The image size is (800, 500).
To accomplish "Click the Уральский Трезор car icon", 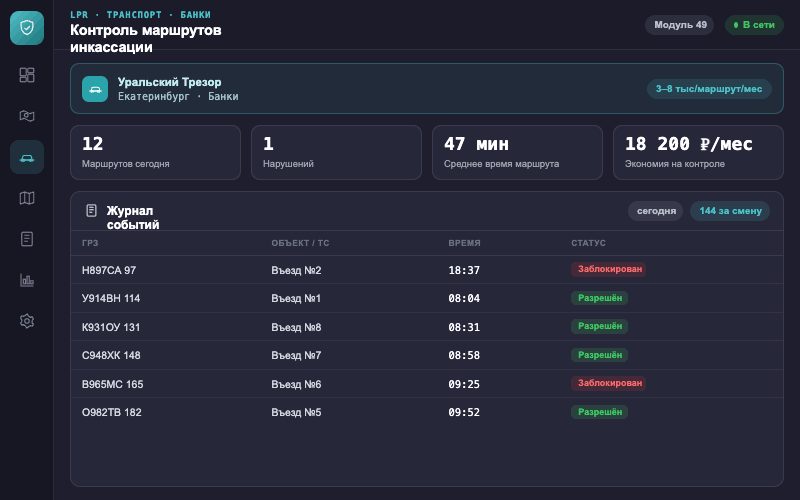I will pos(95,89).
